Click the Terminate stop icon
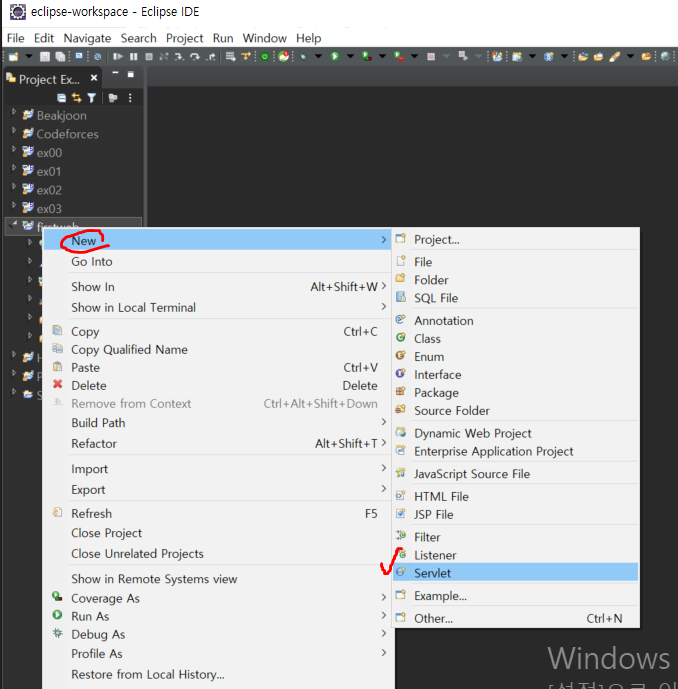This screenshot has width=678, height=689. pyautogui.click(x=149, y=57)
